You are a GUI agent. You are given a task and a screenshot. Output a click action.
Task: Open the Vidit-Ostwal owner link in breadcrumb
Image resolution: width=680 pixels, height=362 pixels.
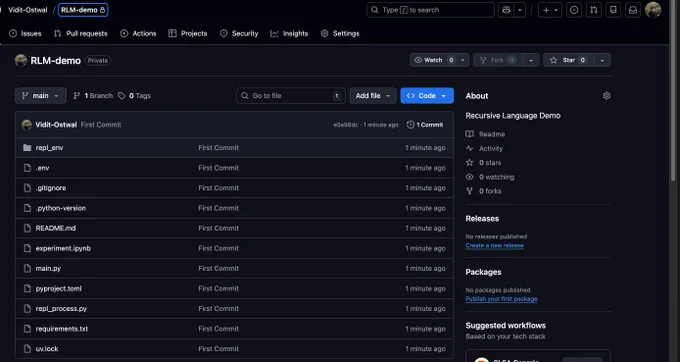(x=28, y=10)
